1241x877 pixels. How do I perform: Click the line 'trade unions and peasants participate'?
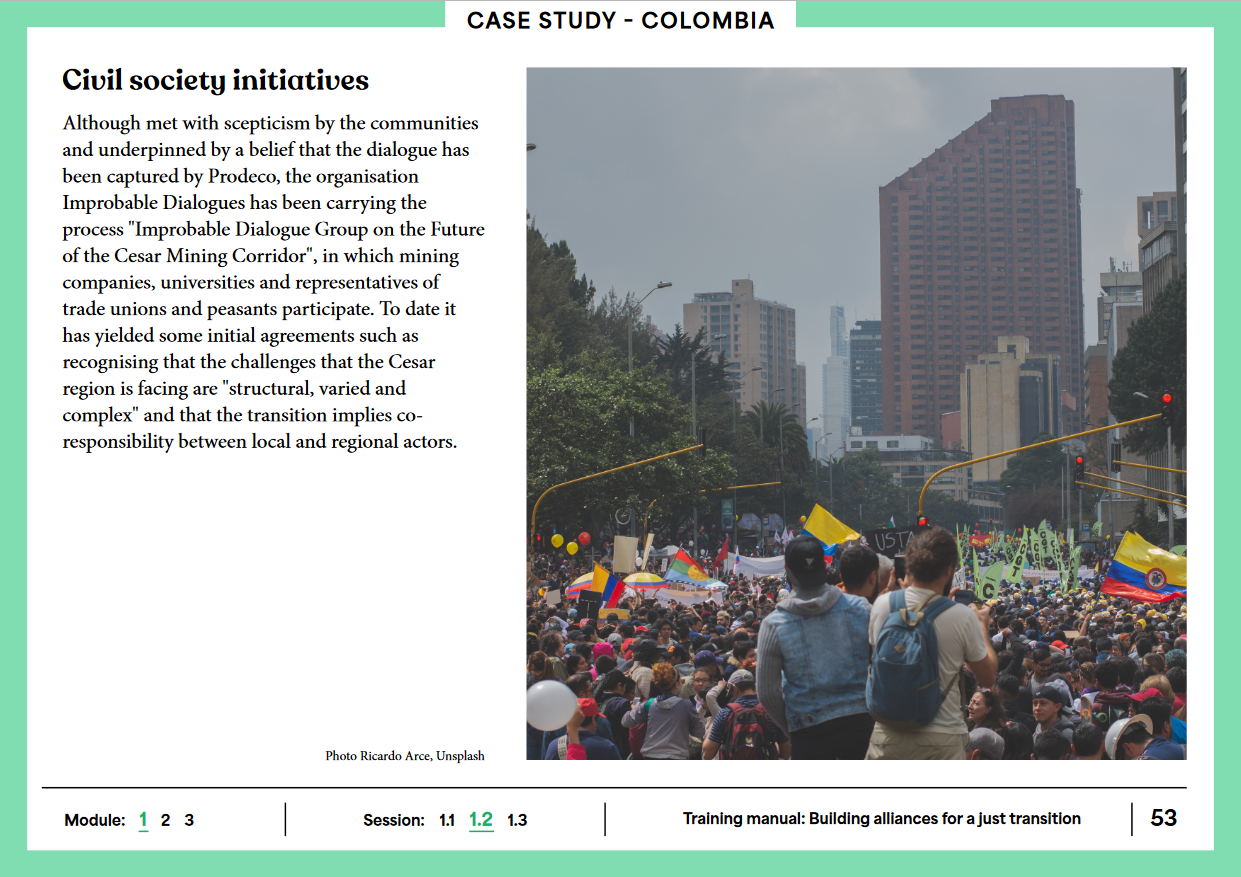click(x=260, y=309)
